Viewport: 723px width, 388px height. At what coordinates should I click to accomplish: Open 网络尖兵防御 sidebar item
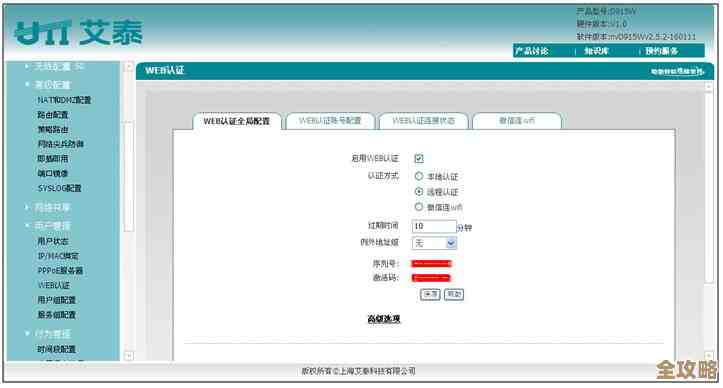point(60,144)
